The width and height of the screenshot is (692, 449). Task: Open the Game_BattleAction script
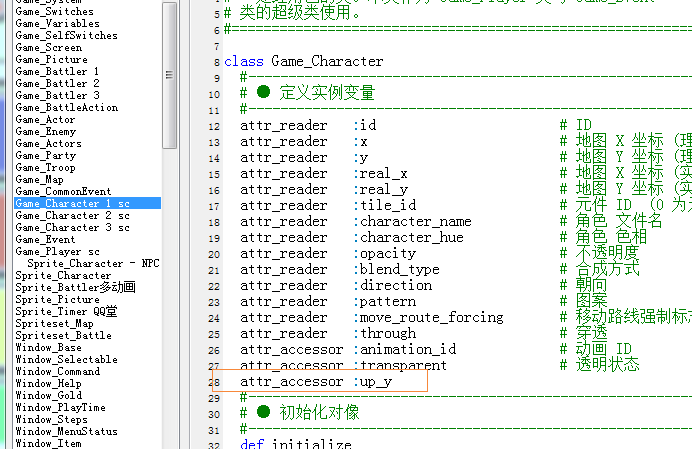[x=67, y=107]
